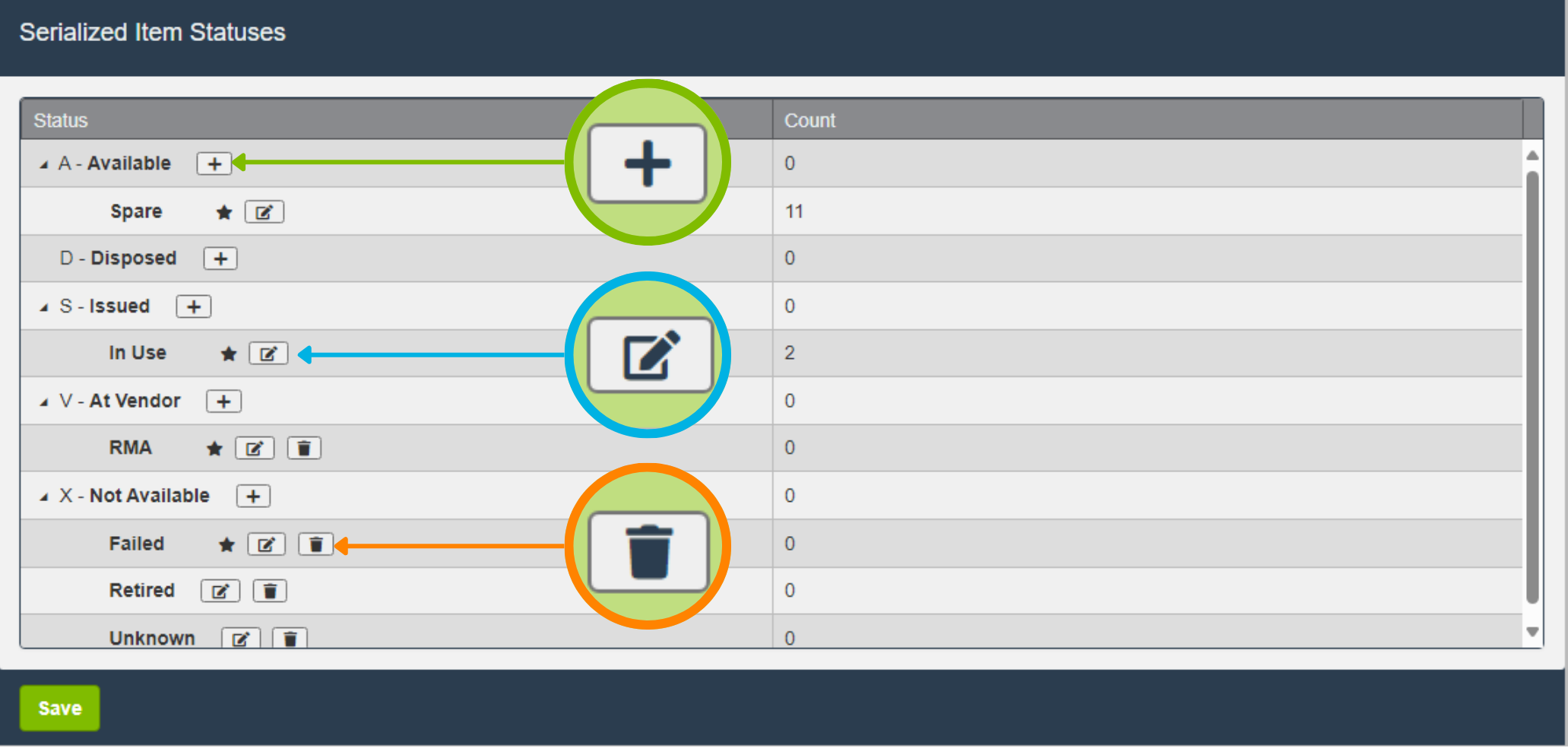Edit the In Use status
The width and height of the screenshot is (1568, 752).
tap(268, 354)
